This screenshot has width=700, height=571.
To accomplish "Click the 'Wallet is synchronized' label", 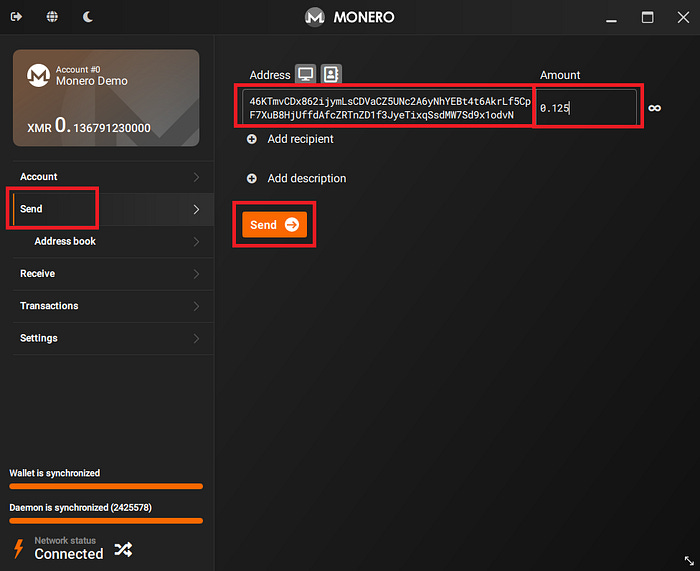I will [55, 473].
